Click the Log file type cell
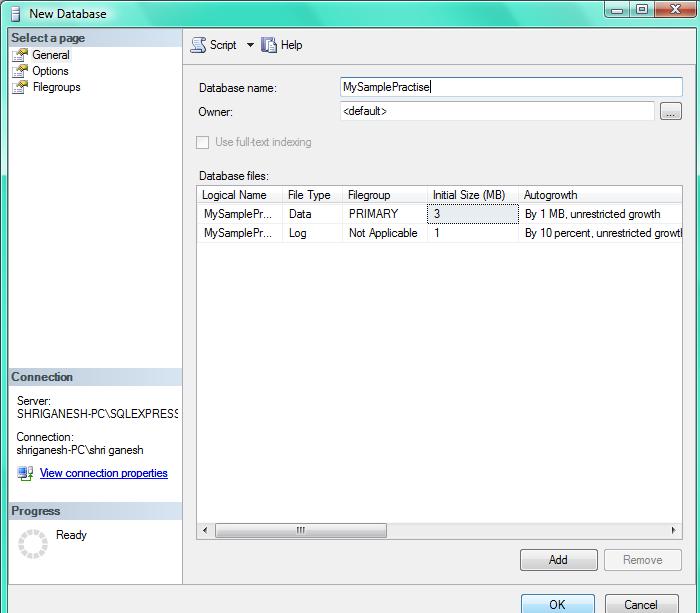This screenshot has width=700, height=613. coord(312,233)
